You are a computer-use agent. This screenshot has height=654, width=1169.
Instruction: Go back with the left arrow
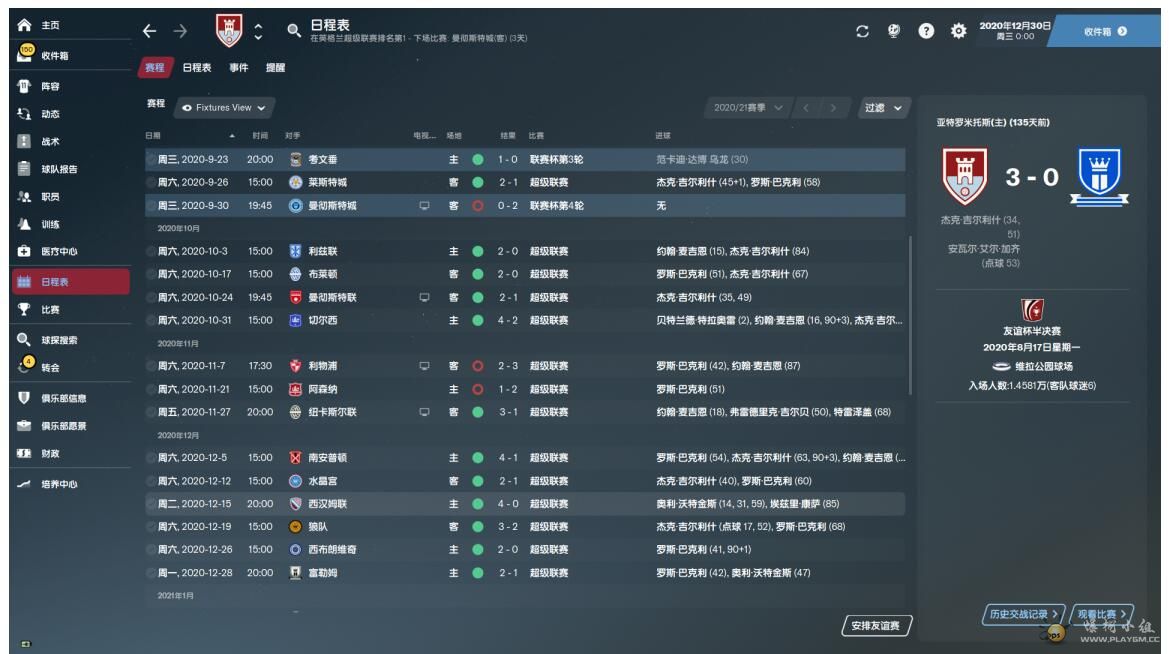pyautogui.click(x=150, y=32)
